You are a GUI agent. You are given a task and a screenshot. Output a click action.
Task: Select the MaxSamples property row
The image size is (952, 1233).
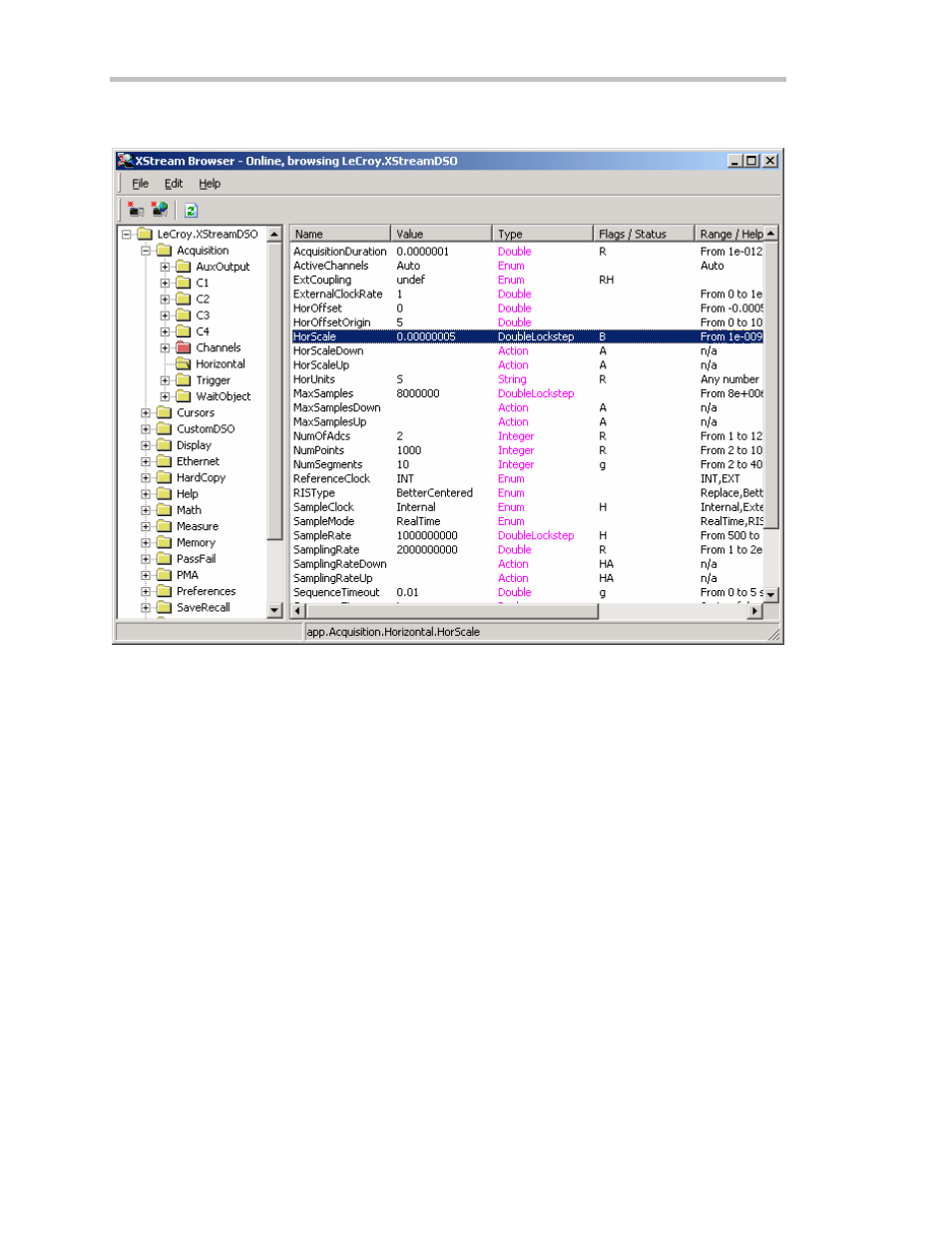click(x=527, y=393)
